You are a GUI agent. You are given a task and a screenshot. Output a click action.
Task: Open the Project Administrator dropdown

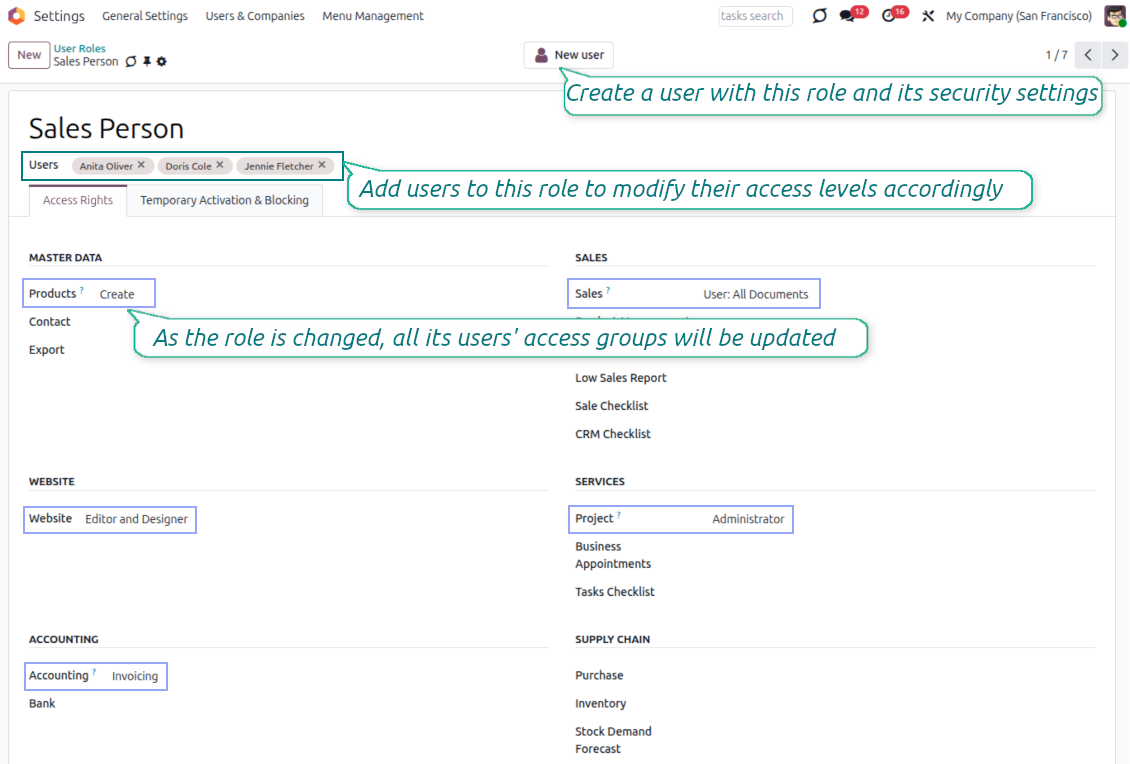(x=747, y=519)
